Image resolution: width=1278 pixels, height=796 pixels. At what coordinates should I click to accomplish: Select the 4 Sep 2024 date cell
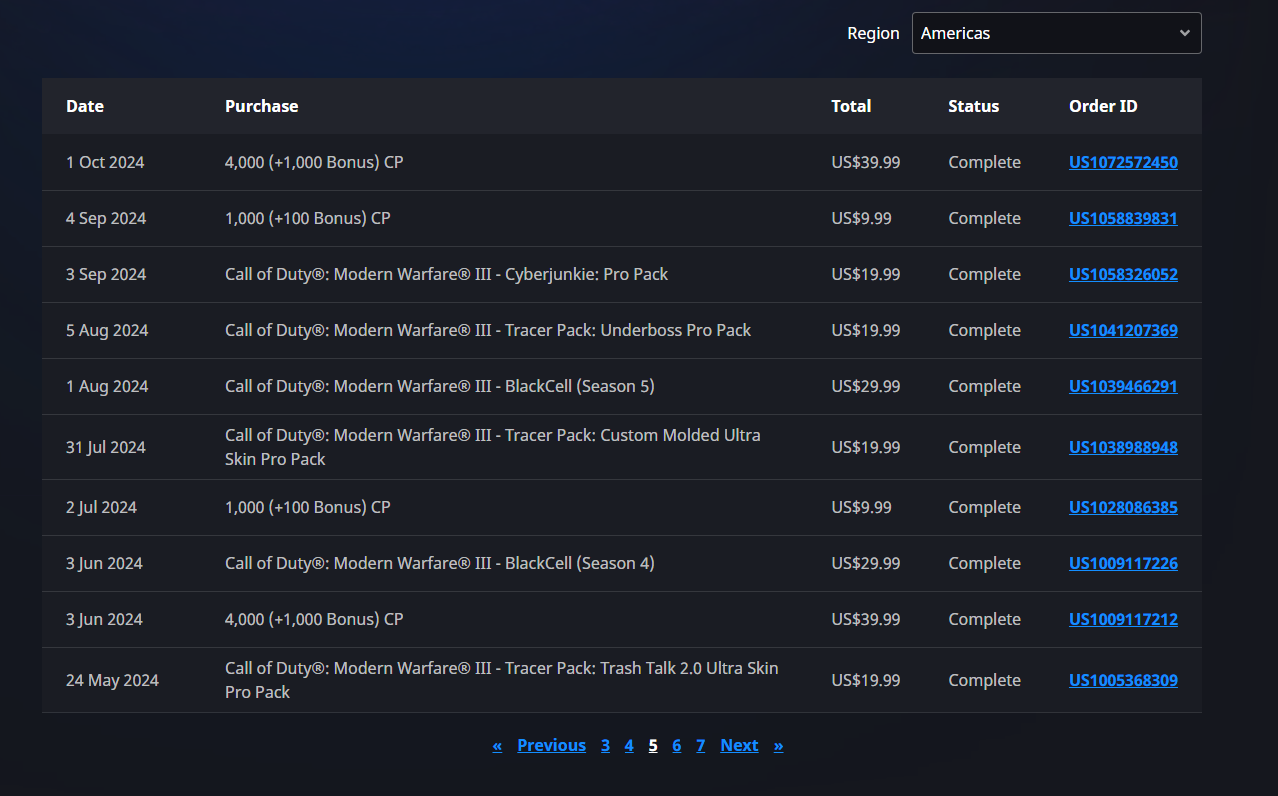tap(106, 218)
